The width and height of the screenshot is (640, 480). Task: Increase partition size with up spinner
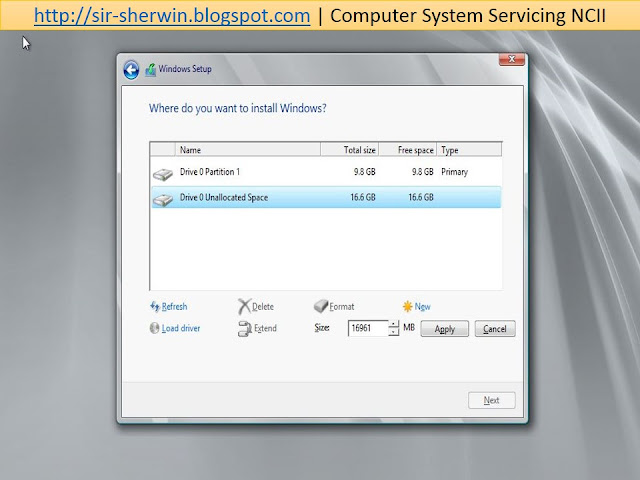pyautogui.click(x=393, y=324)
